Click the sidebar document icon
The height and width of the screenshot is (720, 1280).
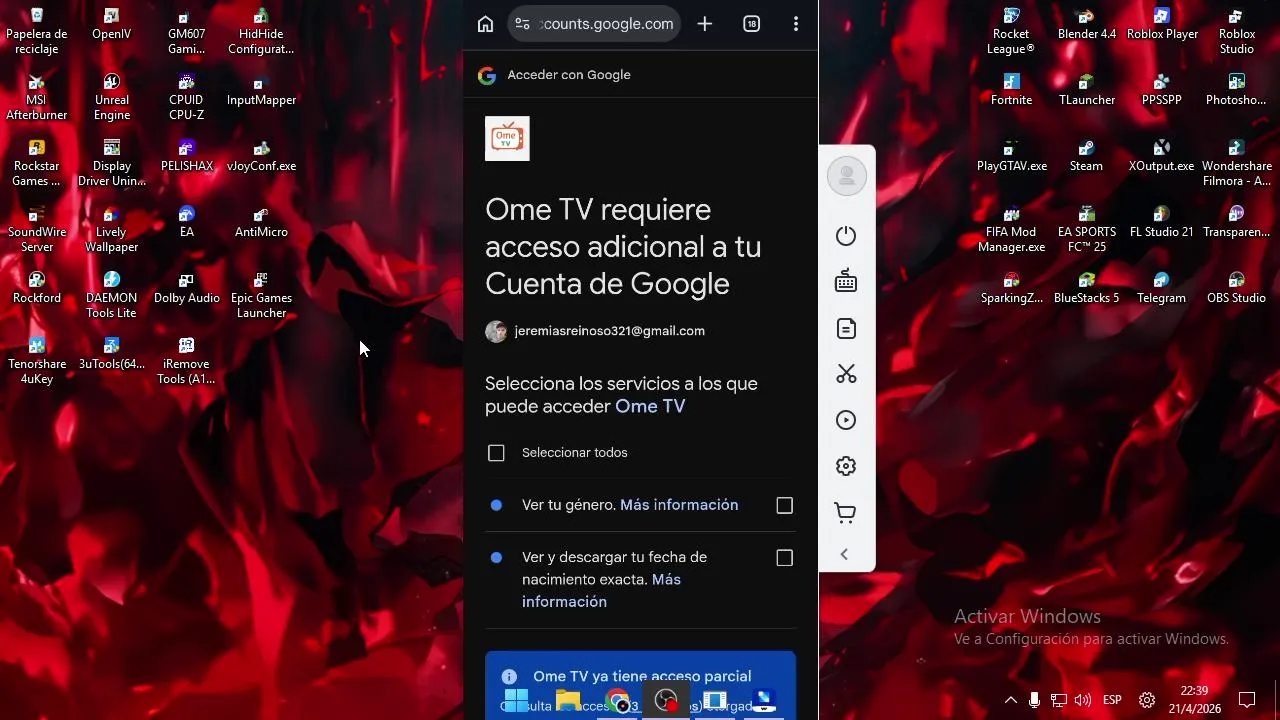846,328
